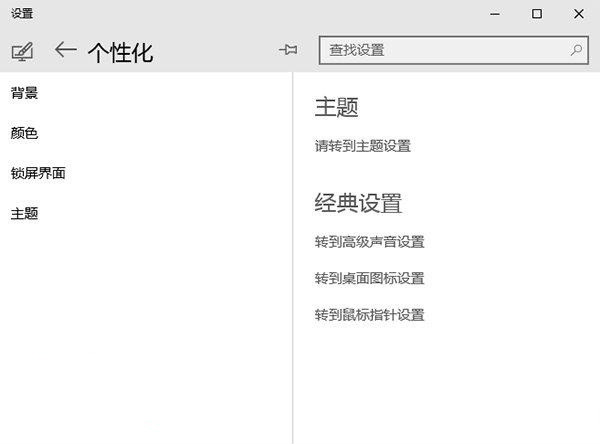600x444 pixels.
Task: Select 主题 in the left sidebar
Action: 24,214
